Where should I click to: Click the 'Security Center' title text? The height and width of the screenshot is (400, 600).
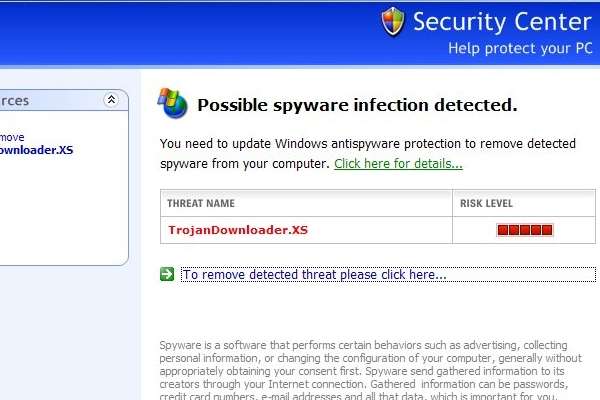[502, 21]
